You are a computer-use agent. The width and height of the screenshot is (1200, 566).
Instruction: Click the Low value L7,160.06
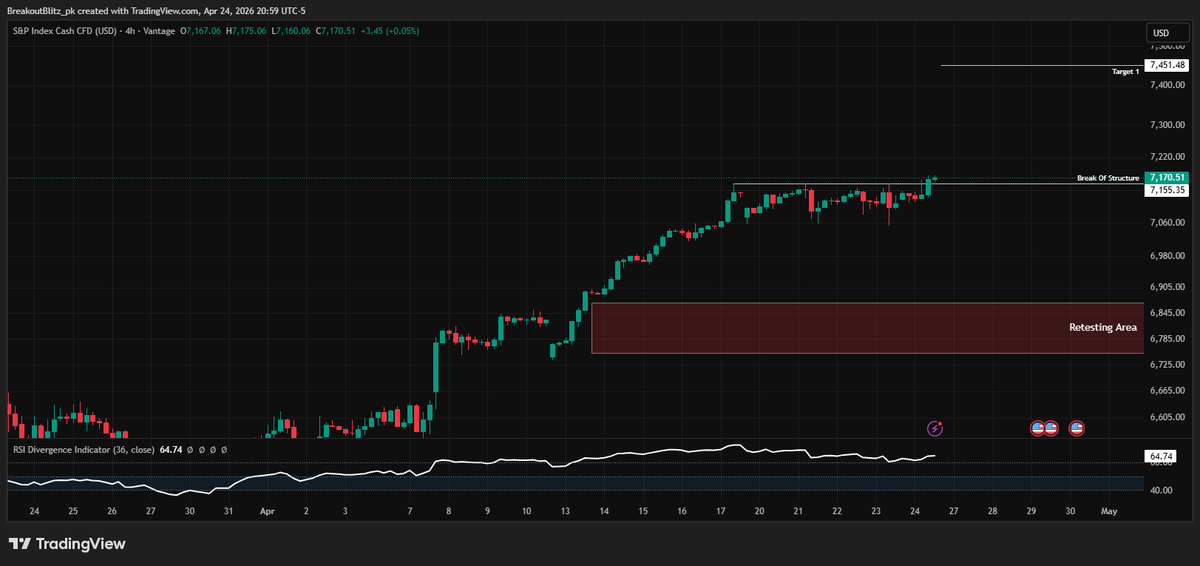(x=291, y=31)
